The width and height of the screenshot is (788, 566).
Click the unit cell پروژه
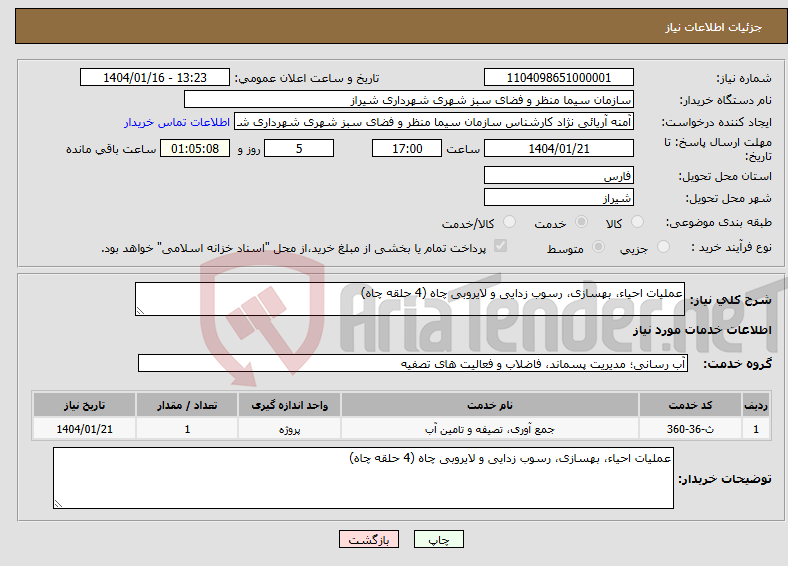(289, 429)
